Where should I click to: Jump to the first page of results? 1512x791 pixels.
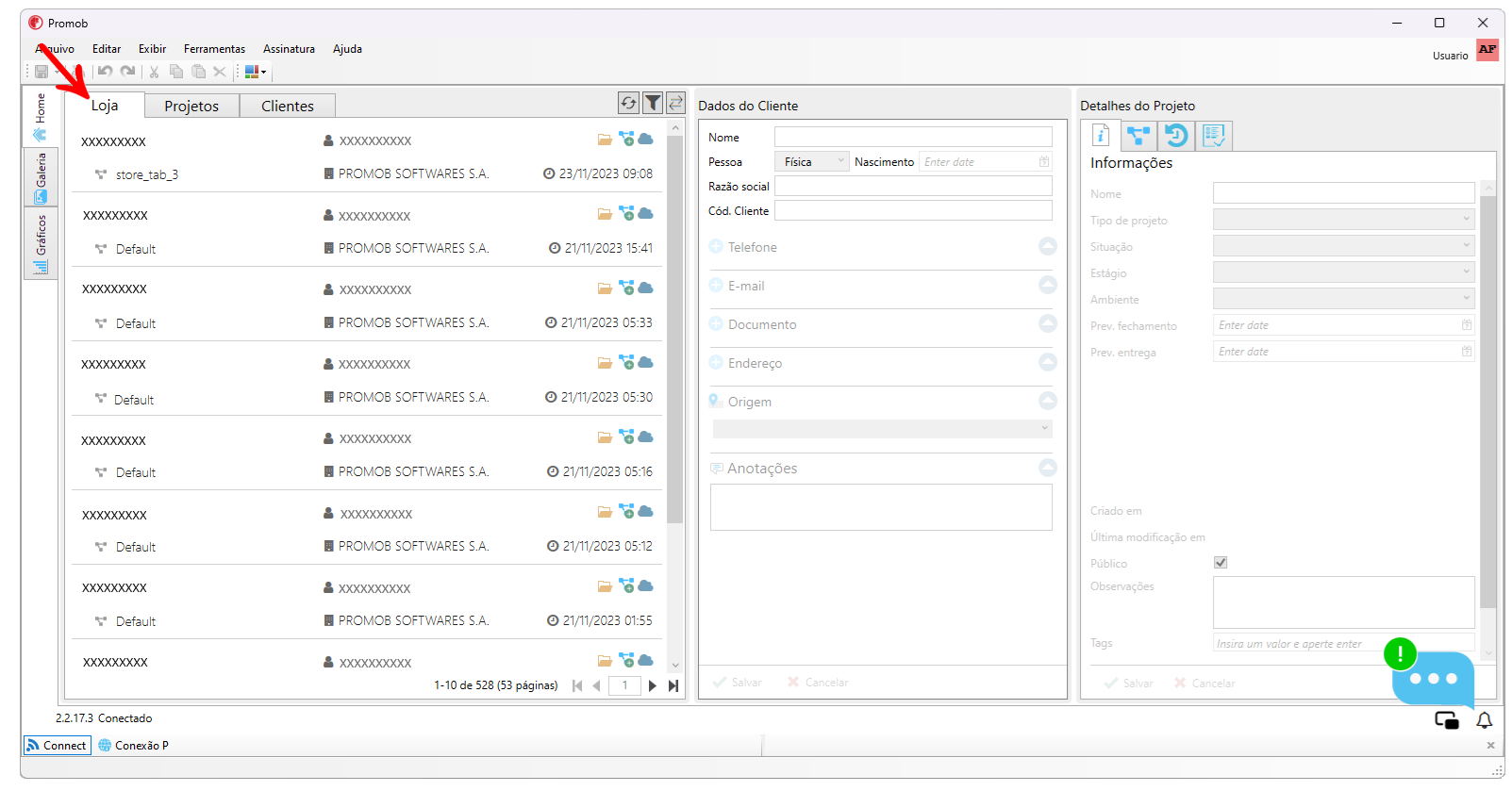click(x=577, y=686)
